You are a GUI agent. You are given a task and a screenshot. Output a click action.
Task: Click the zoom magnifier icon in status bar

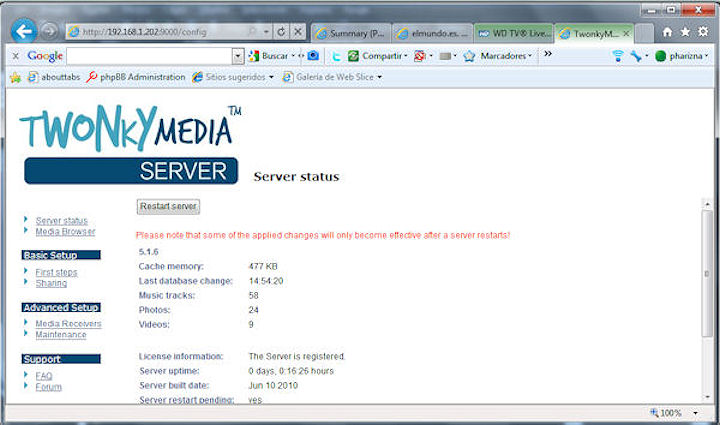pos(654,413)
